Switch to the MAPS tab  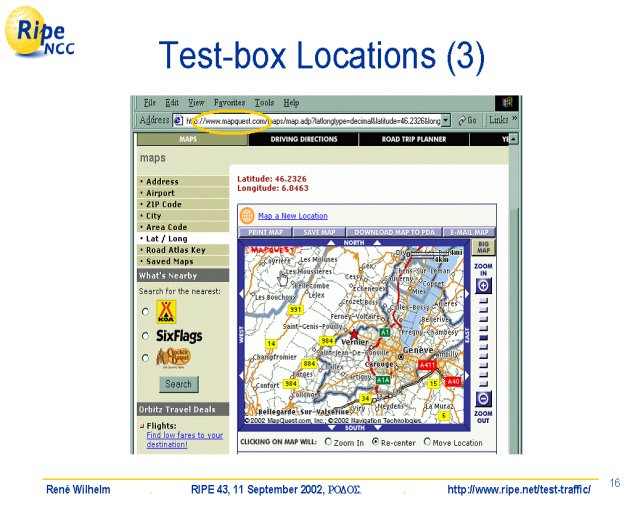coord(192,139)
